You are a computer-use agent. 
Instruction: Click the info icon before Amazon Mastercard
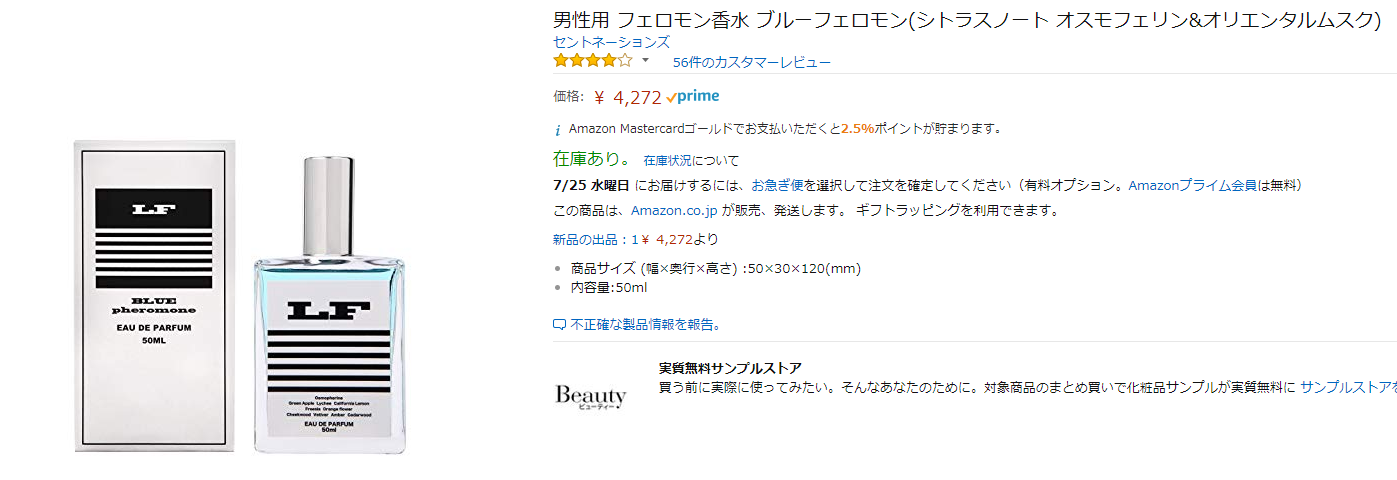(558, 129)
